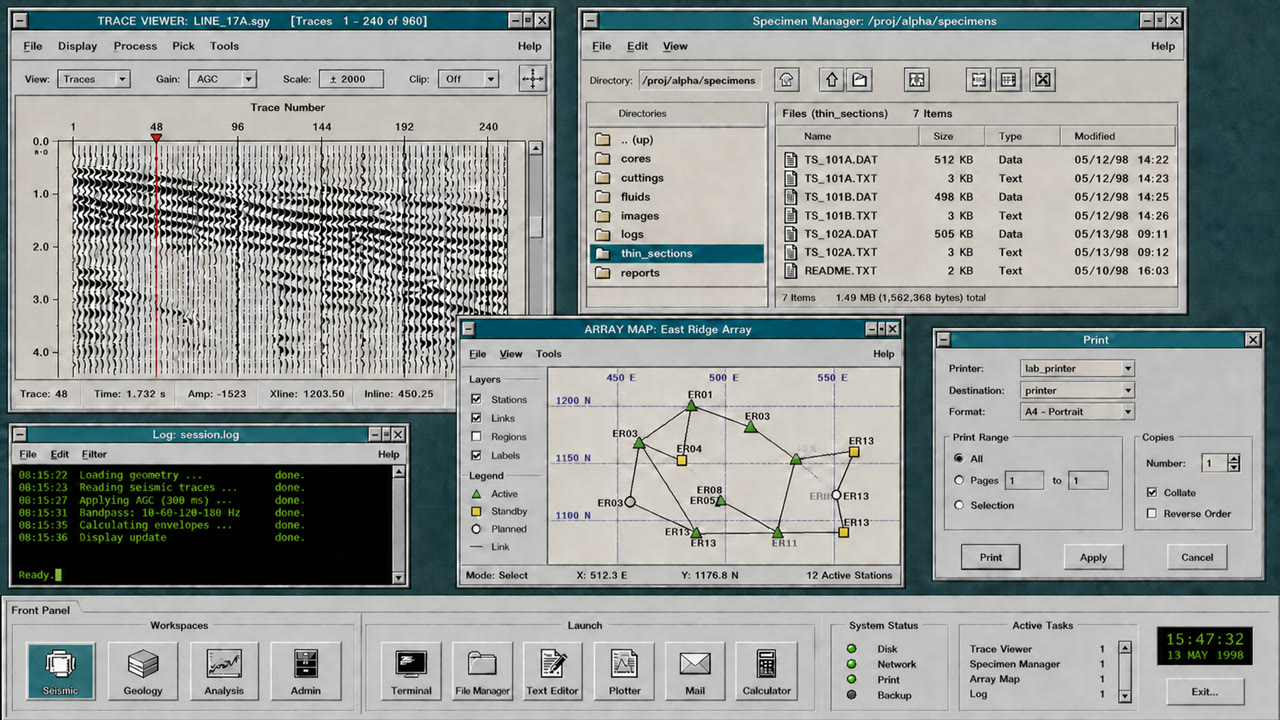Launch the Calculator
The image size is (1280, 720).
[767, 671]
